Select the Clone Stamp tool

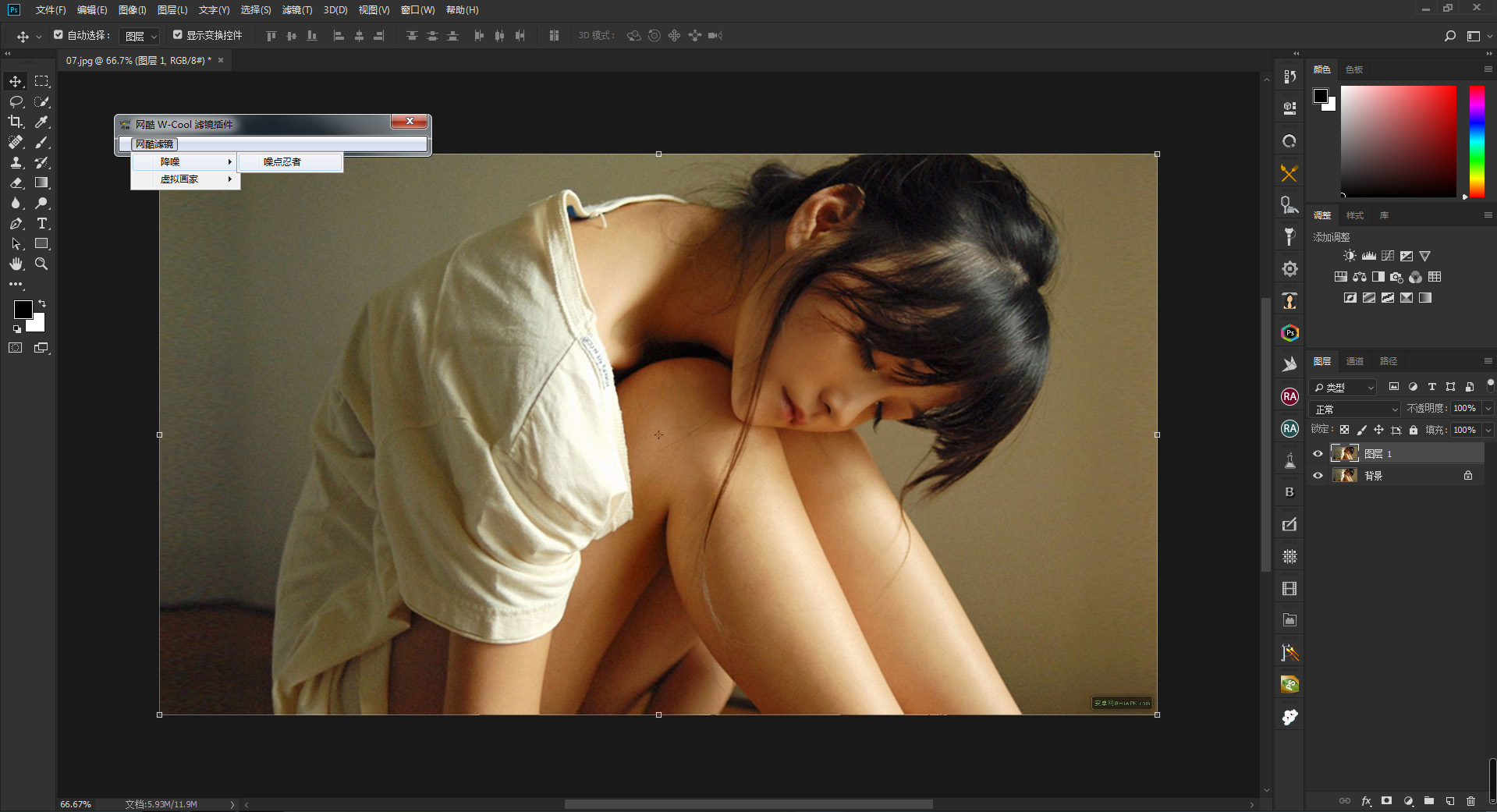[16, 163]
